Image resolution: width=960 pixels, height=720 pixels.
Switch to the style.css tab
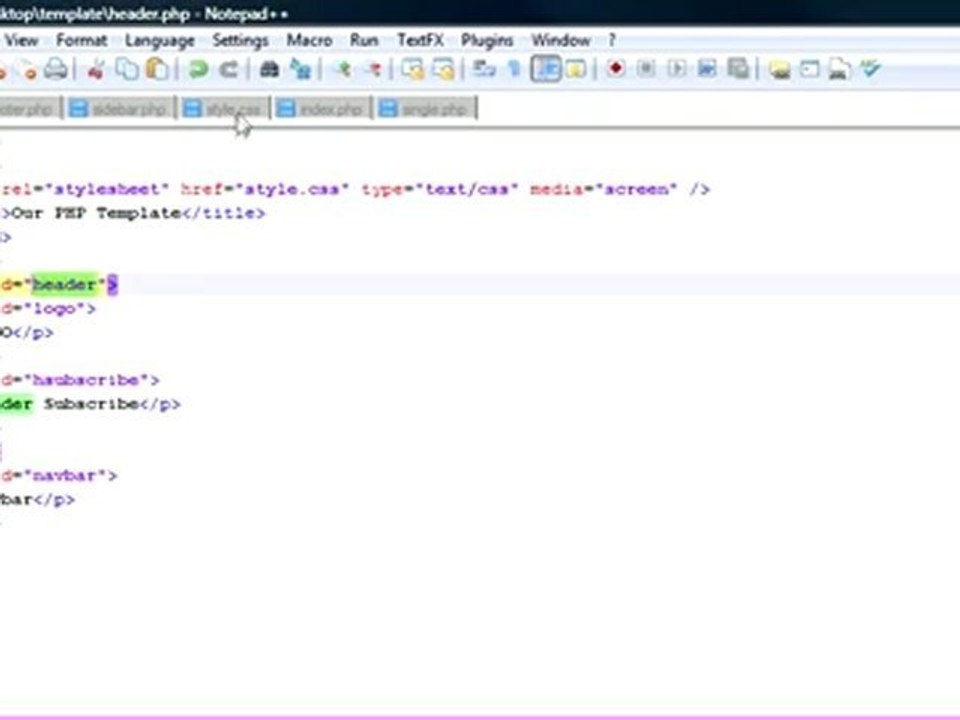223,109
